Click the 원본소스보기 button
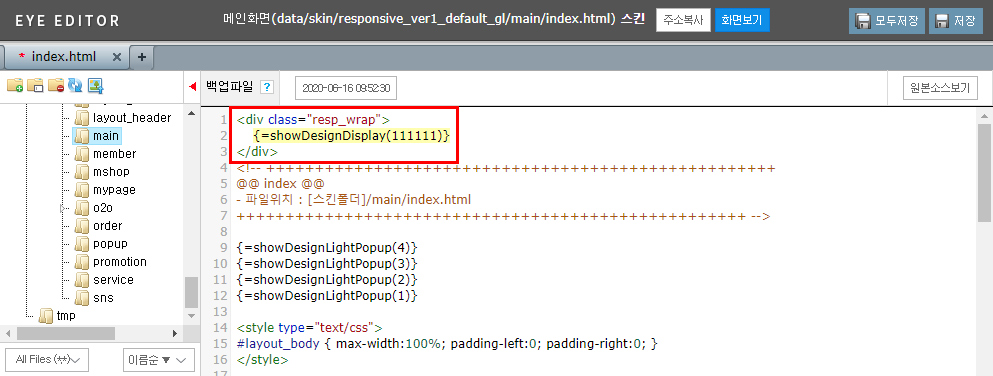 pyautogui.click(x=940, y=88)
